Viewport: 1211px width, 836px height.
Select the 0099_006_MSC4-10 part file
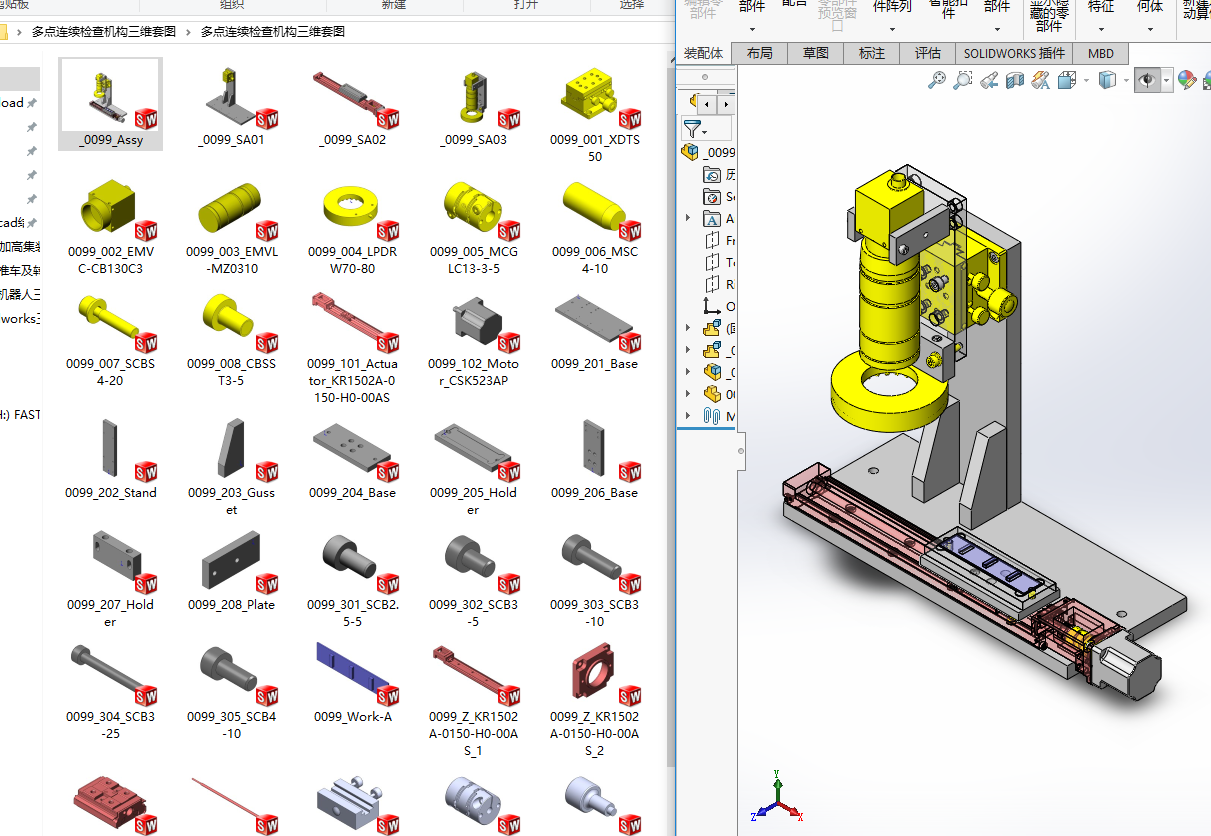pos(595,225)
